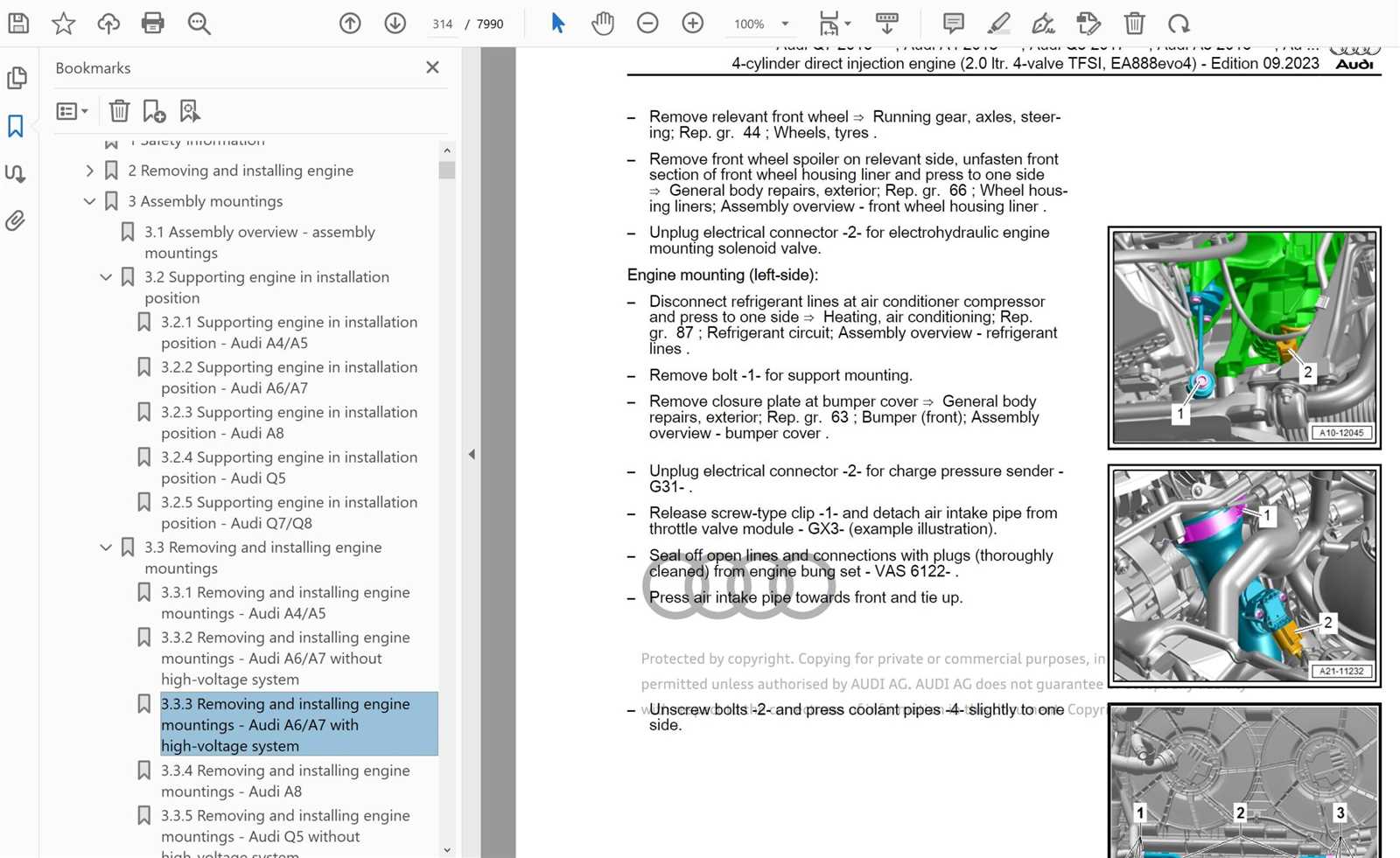Open the find text search tool

coord(199,24)
